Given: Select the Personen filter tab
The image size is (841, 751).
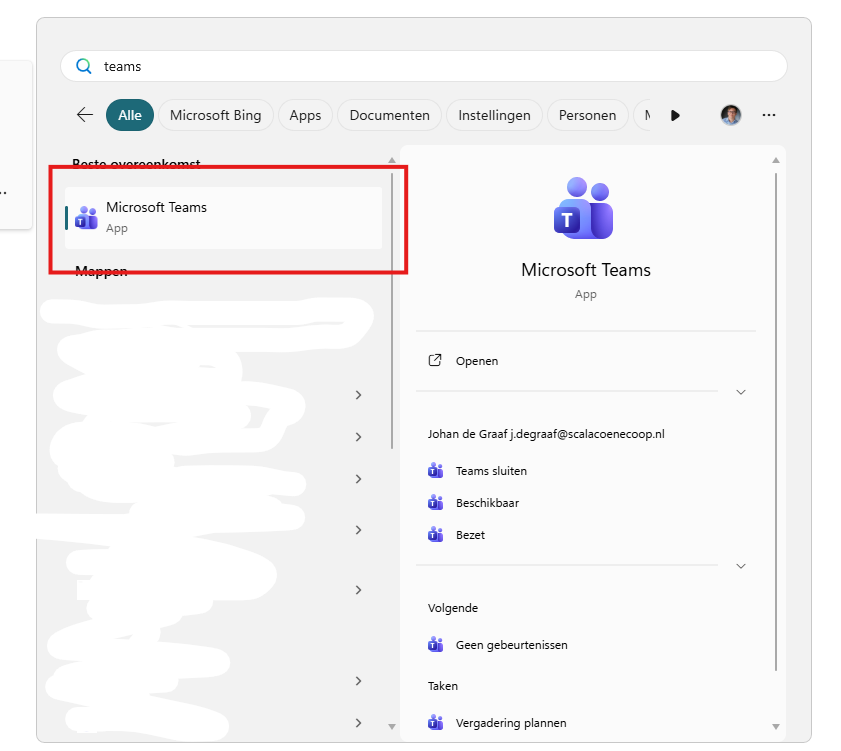Looking at the screenshot, I should point(587,115).
